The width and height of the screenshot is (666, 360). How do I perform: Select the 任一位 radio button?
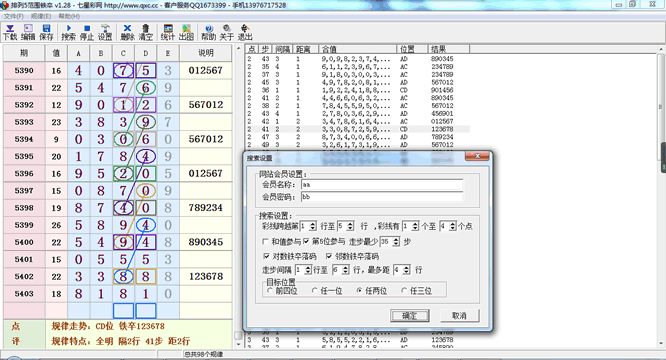coord(314,290)
